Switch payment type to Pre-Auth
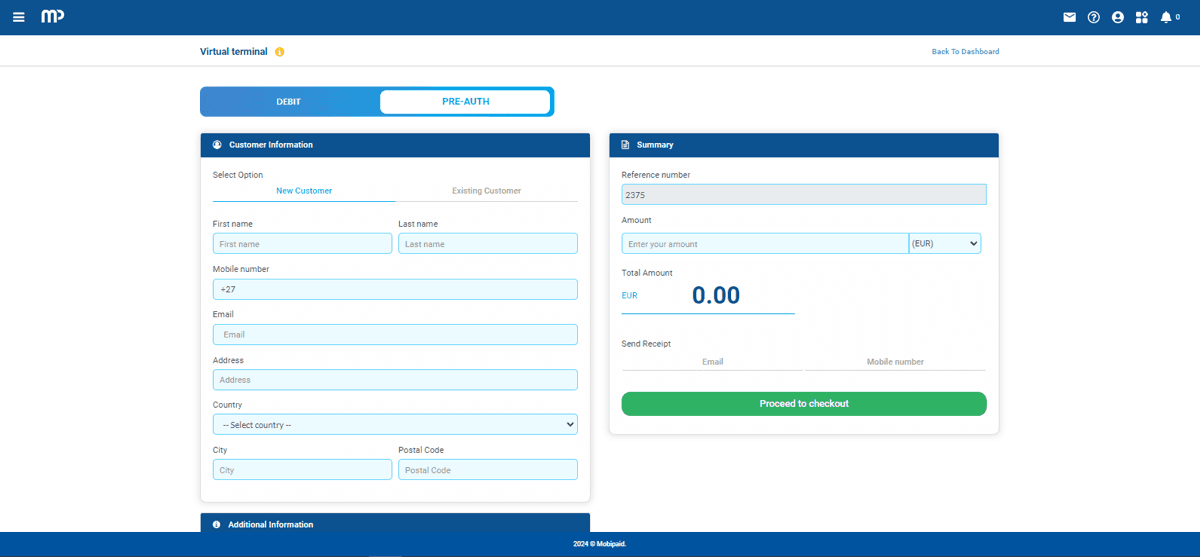Image resolution: width=1200 pixels, height=557 pixels. point(465,102)
